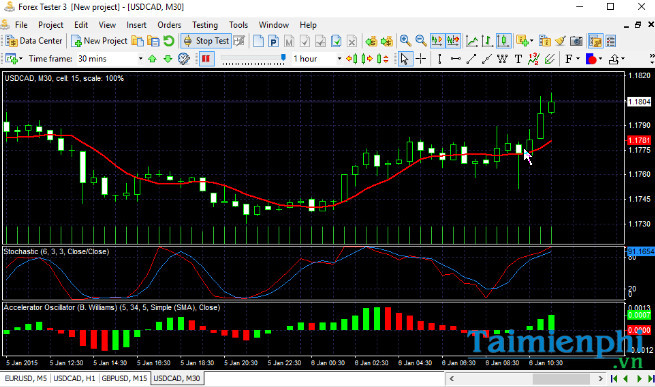Step forward one bar
Viewport: 655px width, 387px height.
pyautogui.click(x=367, y=59)
